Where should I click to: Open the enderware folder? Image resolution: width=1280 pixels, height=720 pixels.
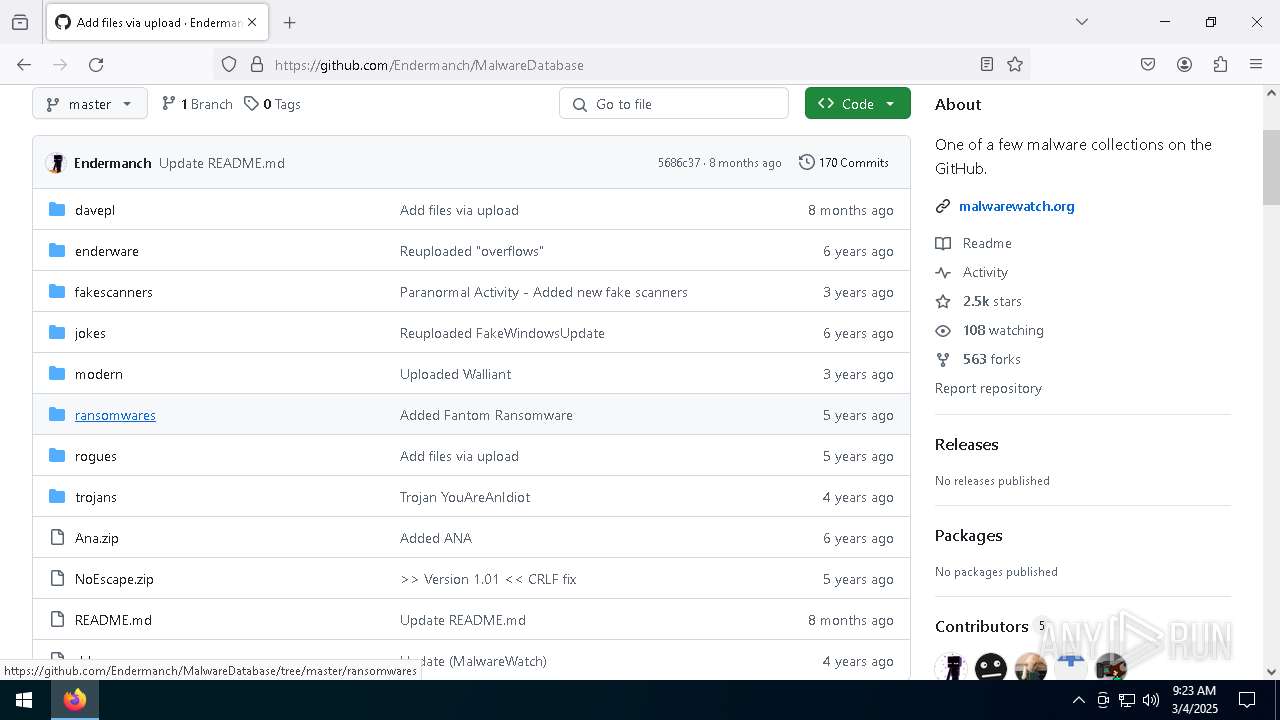coord(107,251)
